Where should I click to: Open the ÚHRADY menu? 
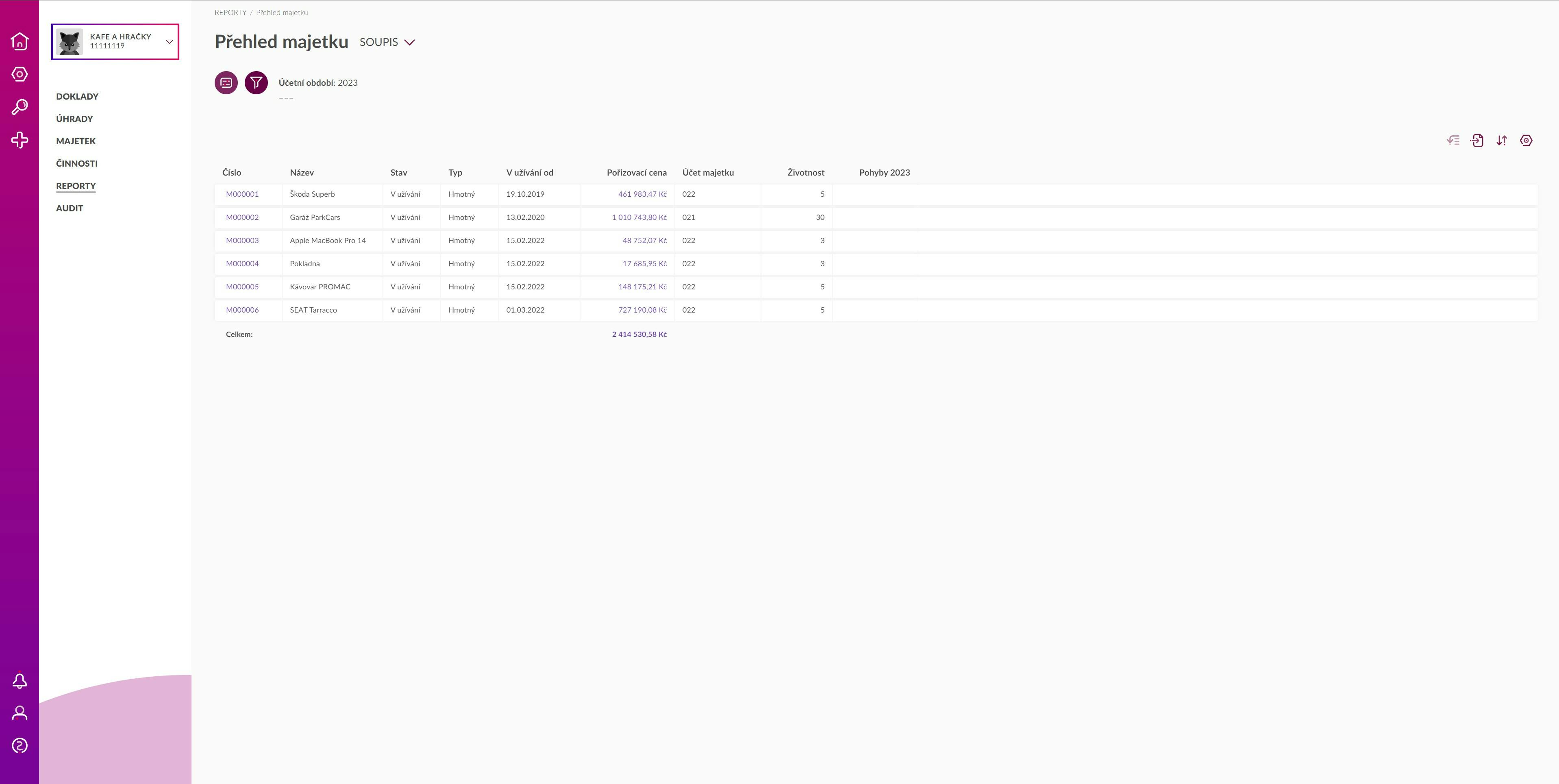[74, 119]
